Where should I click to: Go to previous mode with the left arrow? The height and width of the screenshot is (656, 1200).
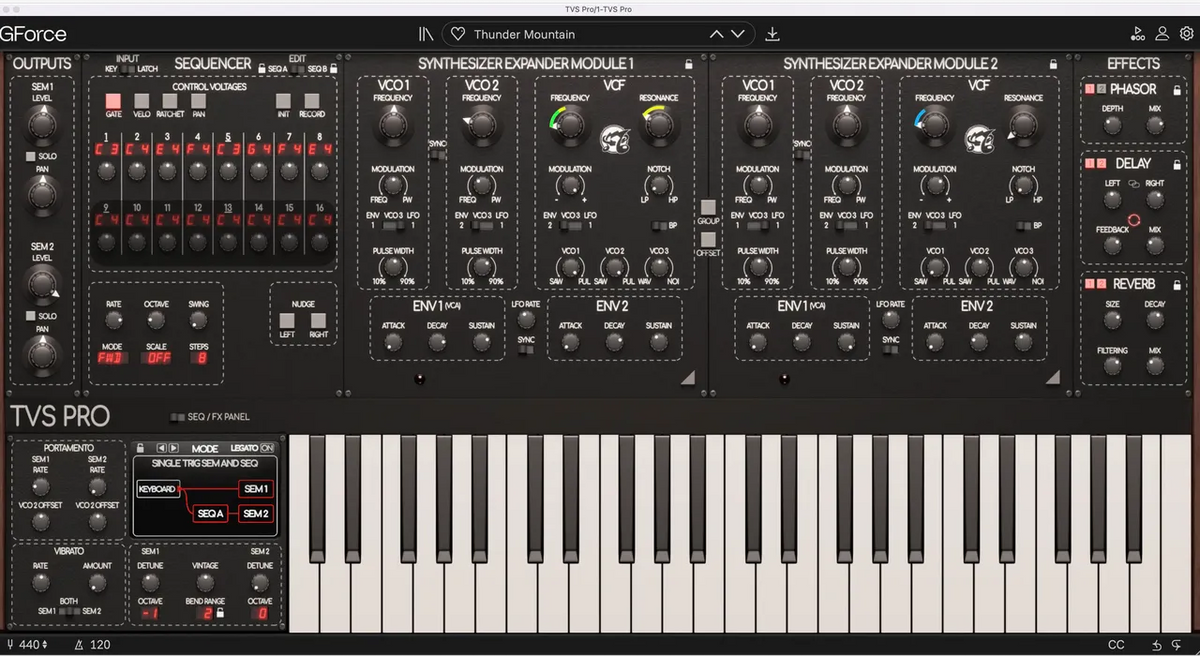click(161, 448)
